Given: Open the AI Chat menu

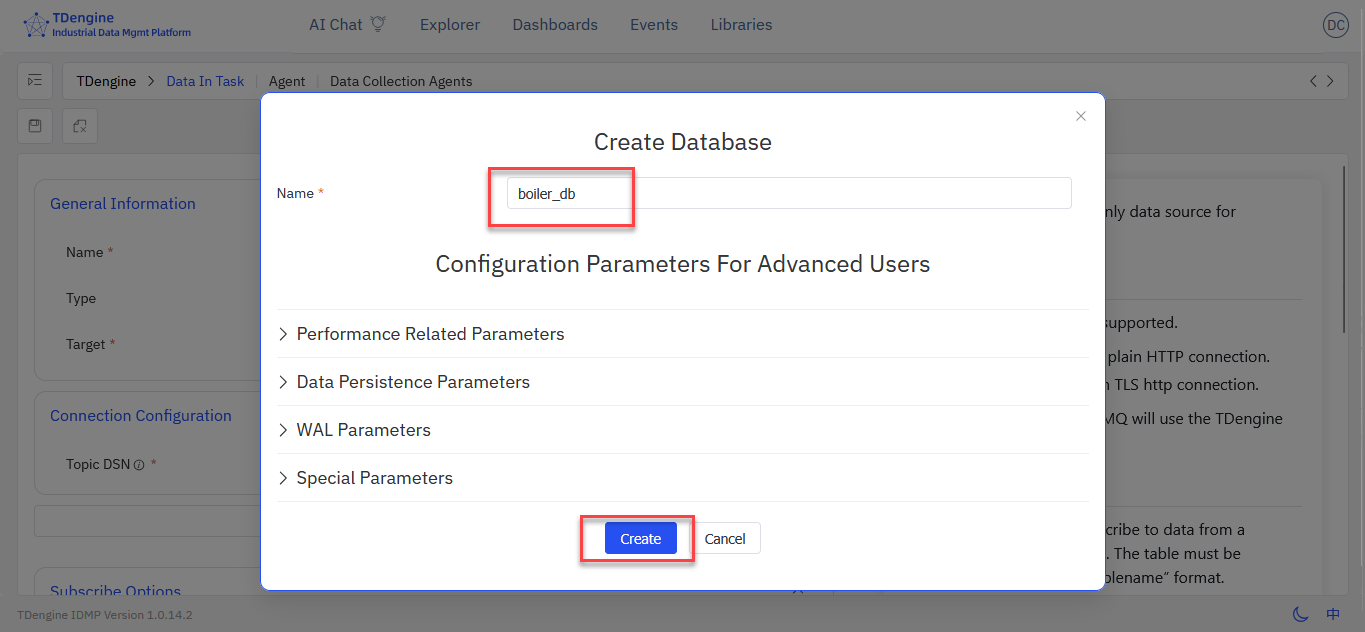Looking at the screenshot, I should 346,25.
